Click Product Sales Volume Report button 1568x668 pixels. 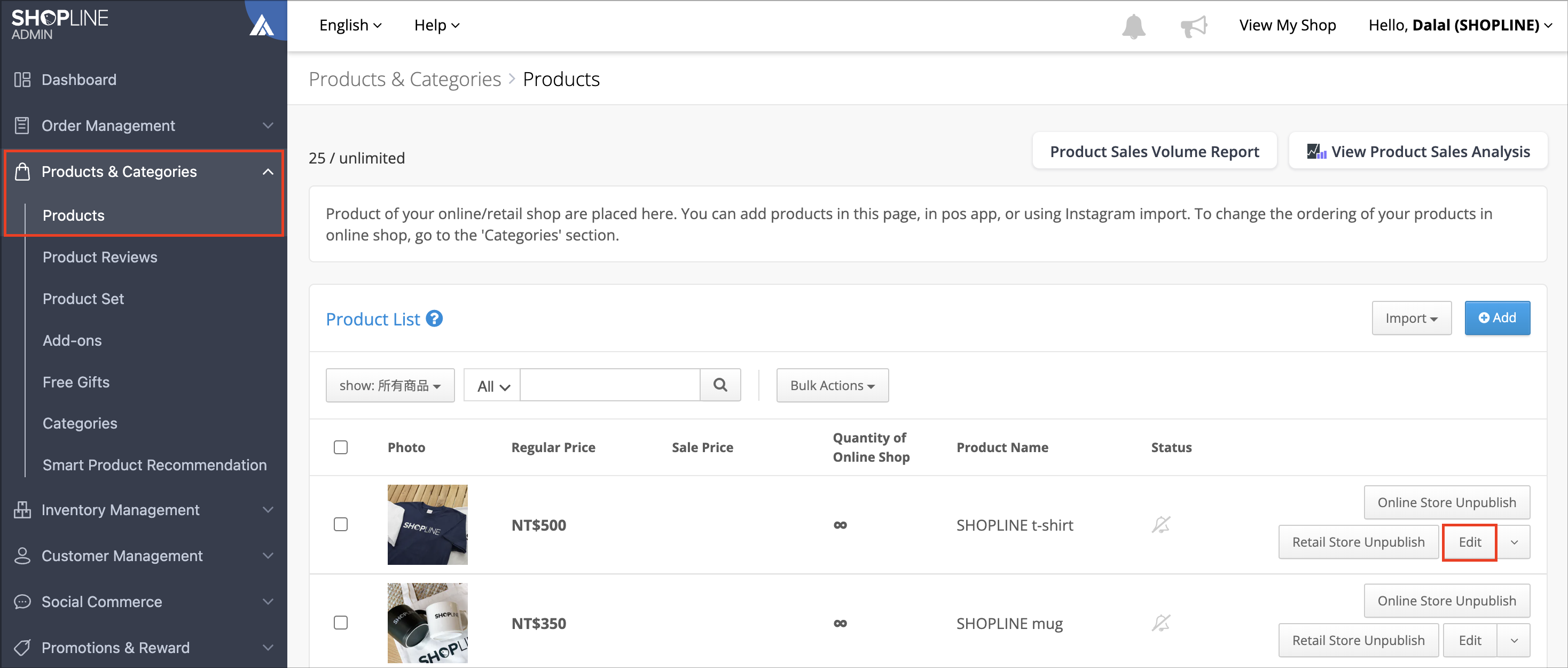tap(1154, 151)
